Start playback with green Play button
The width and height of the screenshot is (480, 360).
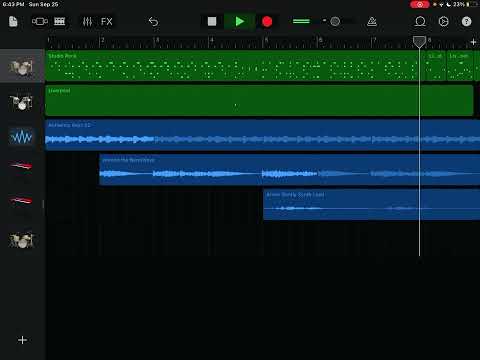(239, 22)
